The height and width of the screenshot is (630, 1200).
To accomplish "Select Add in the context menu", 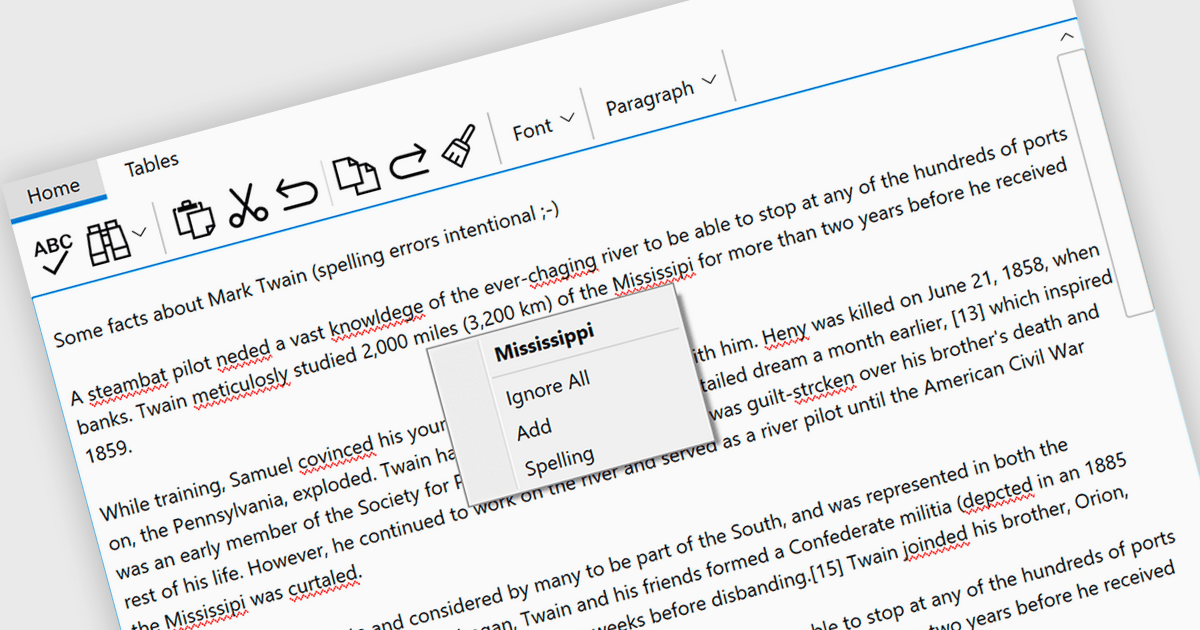I will [x=534, y=431].
